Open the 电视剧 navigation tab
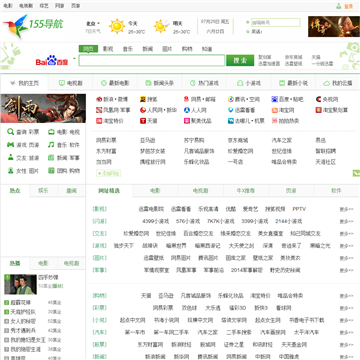This screenshot has width=360, height=360. pos(70,83)
